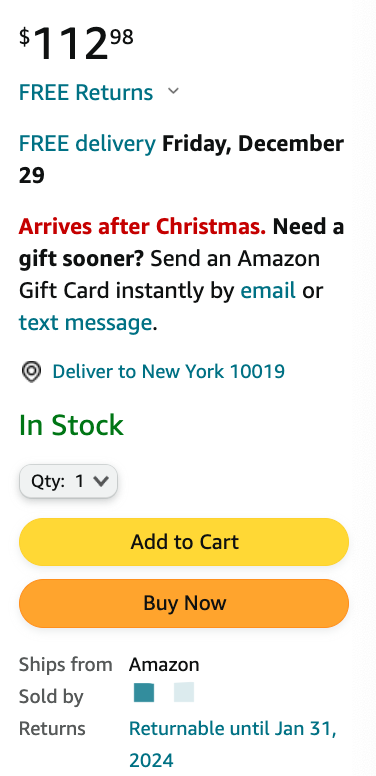Image resolution: width=376 pixels, height=776 pixels.
Task: Open the Qty quantity dropdown
Action: pyautogui.click(x=68, y=481)
